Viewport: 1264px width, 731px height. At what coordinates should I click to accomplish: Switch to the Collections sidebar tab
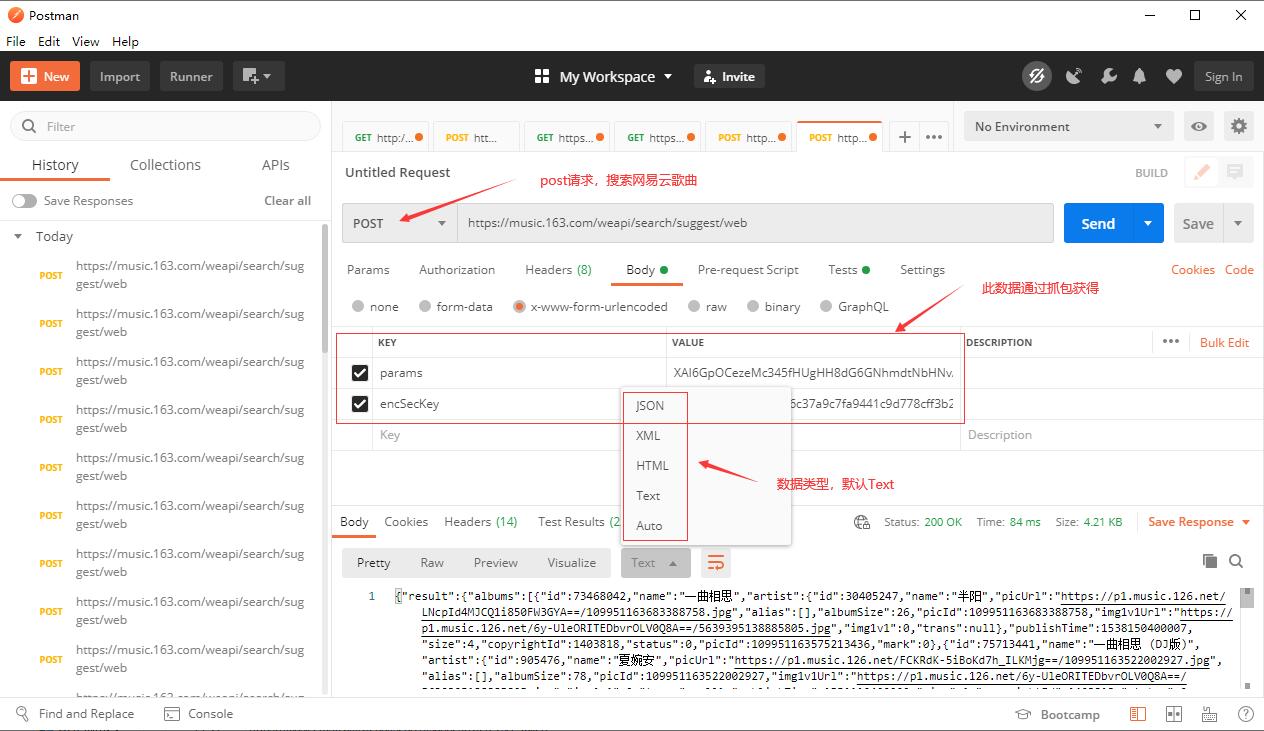click(165, 165)
